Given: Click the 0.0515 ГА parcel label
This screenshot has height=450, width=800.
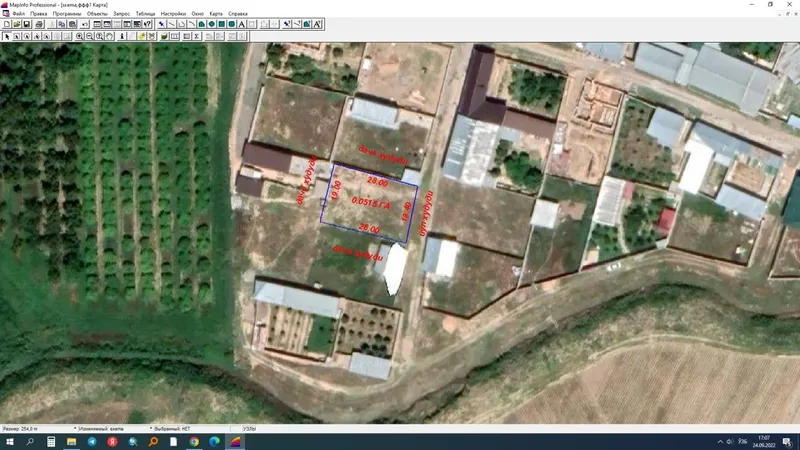Looking at the screenshot, I should click(371, 203).
